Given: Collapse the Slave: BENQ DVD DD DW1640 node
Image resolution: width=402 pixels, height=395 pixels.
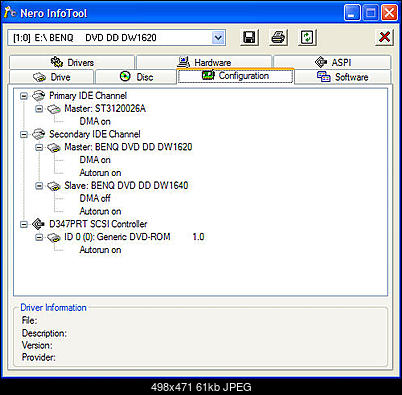Looking at the screenshot, I should (x=39, y=185).
